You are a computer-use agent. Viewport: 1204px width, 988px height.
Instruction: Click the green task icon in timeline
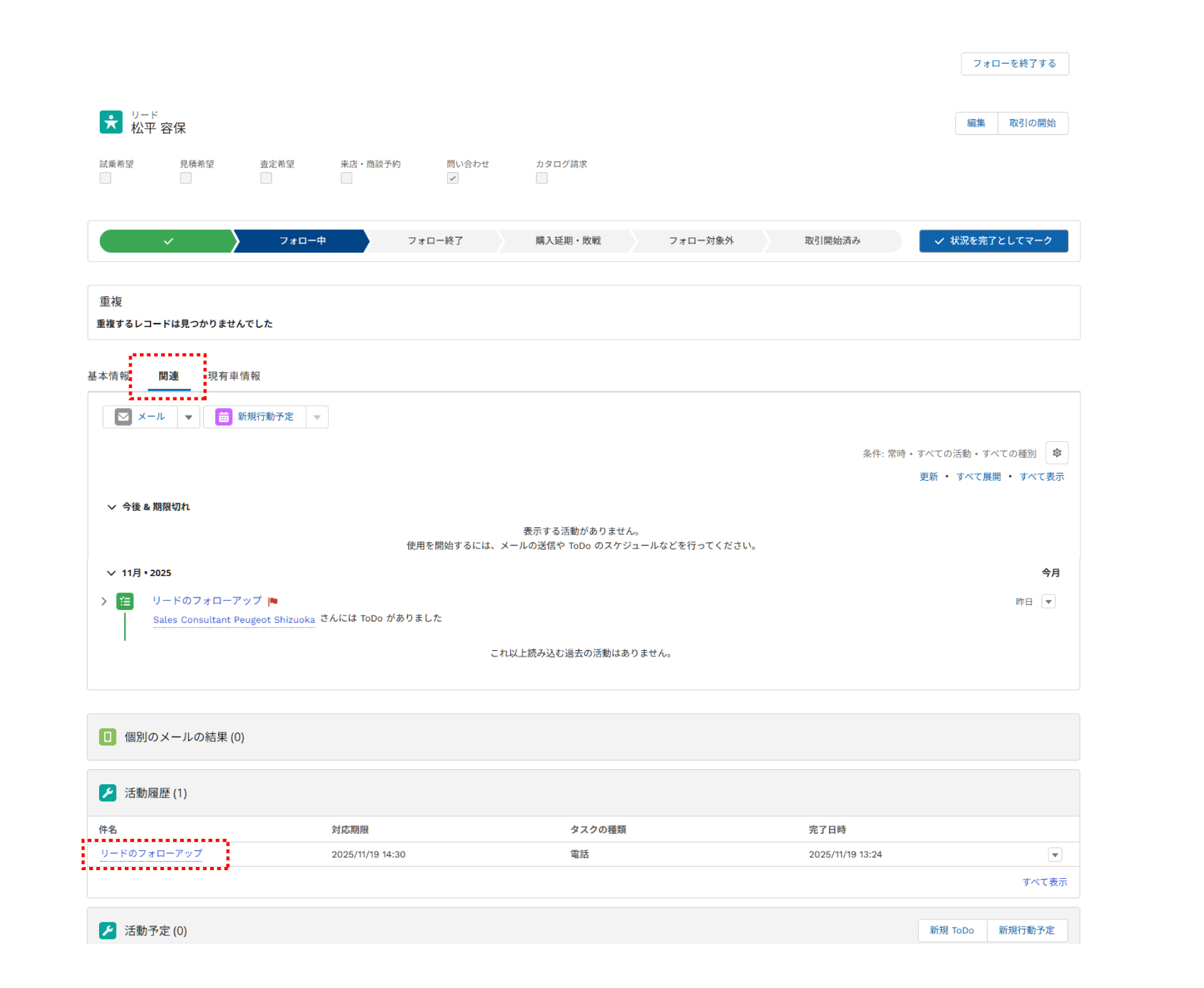(125, 602)
